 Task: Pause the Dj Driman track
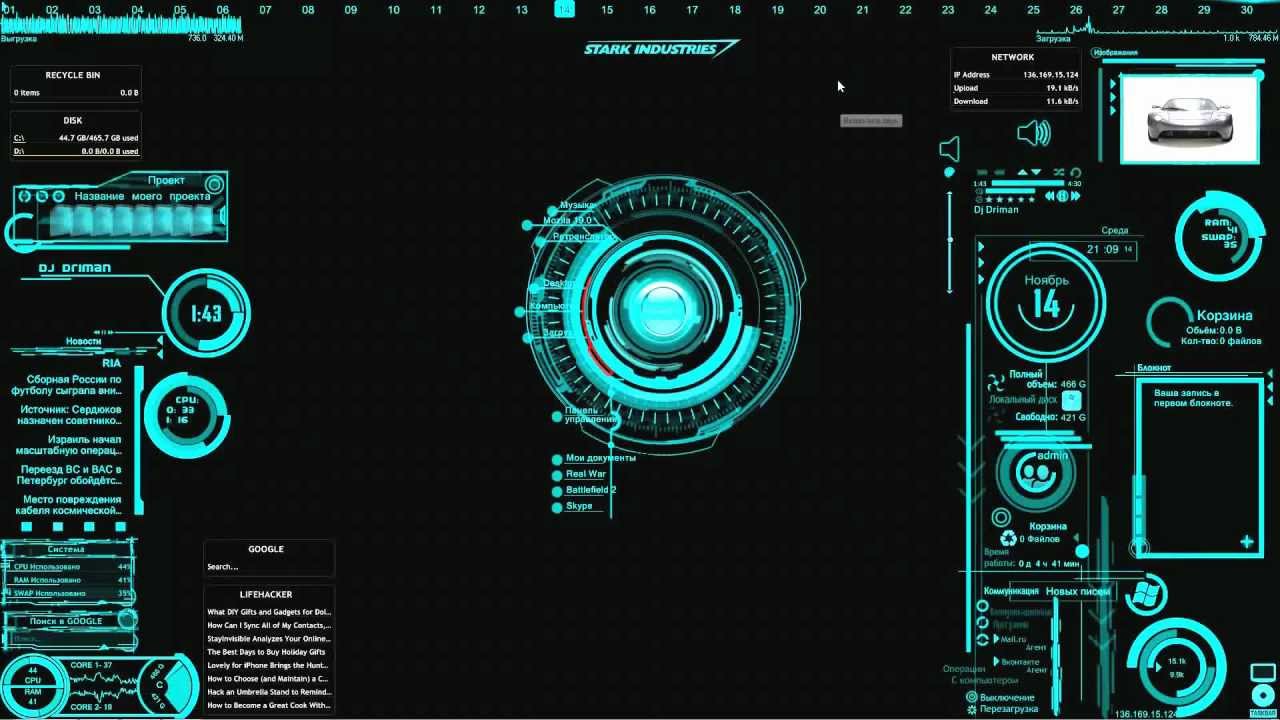1062,196
